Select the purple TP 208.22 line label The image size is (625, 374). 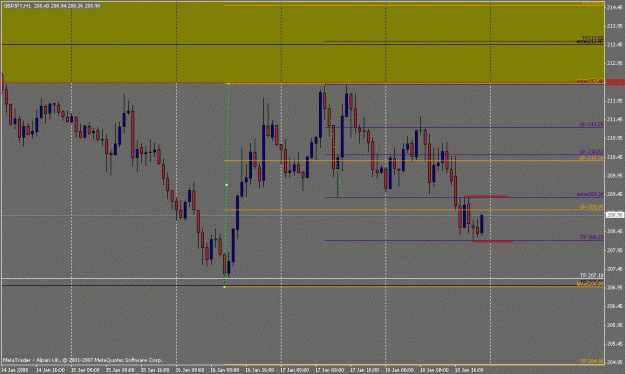pyautogui.click(x=592, y=237)
